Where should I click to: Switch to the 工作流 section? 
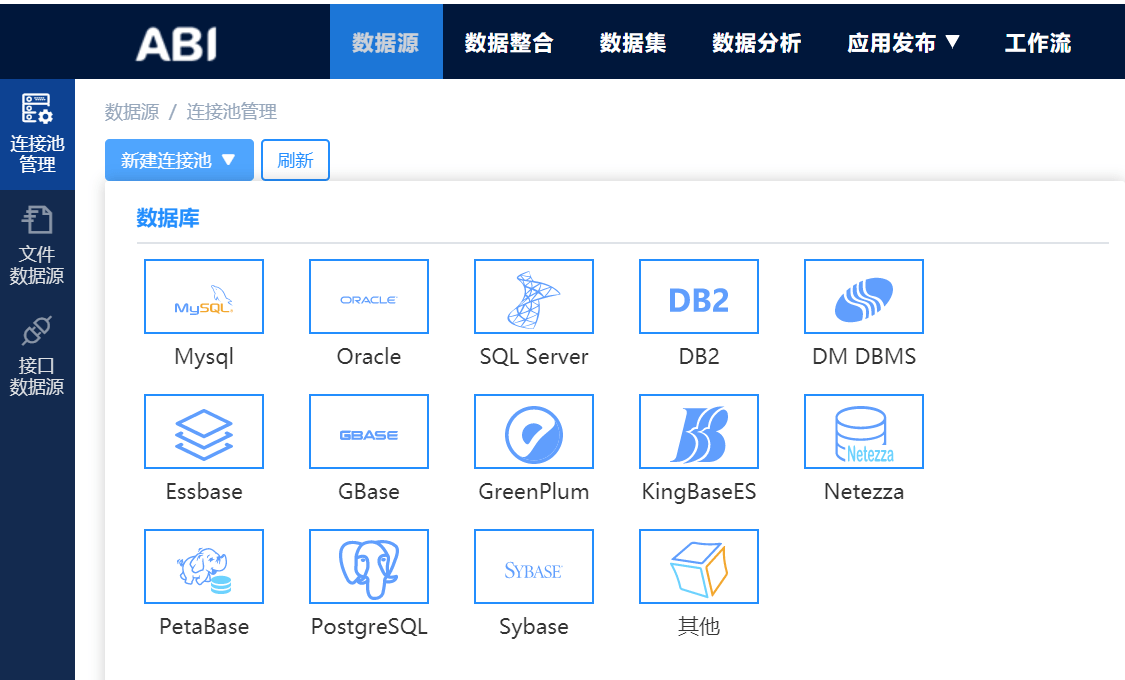[x=1038, y=42]
